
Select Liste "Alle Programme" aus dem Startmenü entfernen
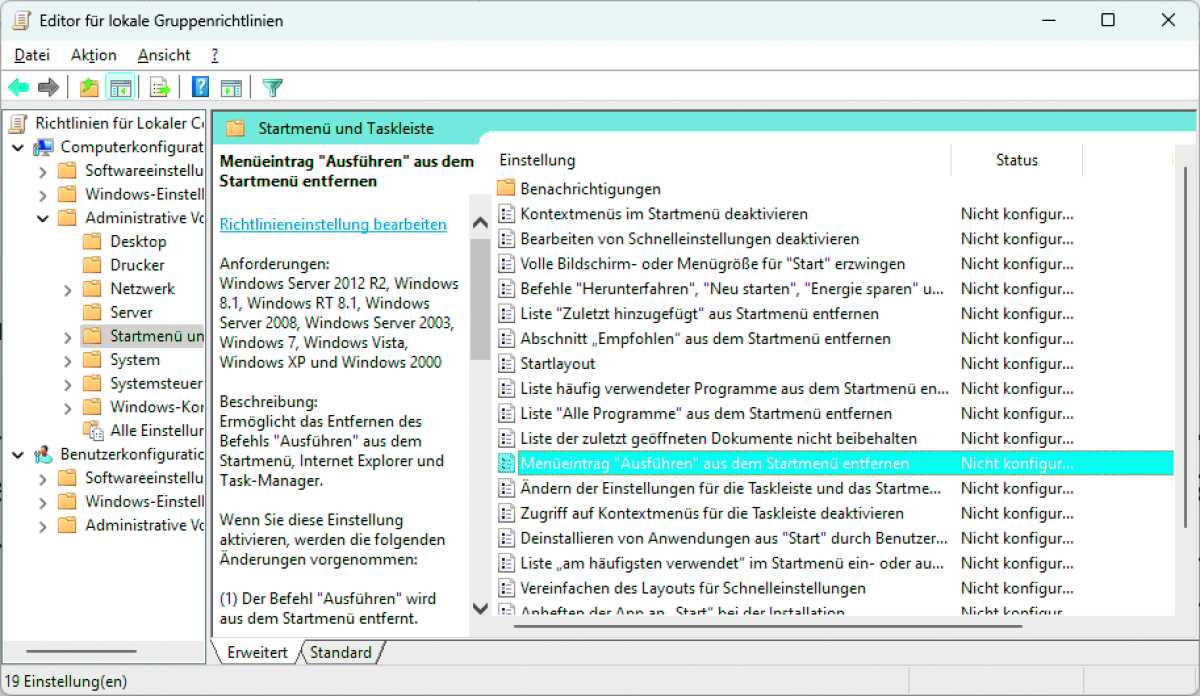[706, 413]
